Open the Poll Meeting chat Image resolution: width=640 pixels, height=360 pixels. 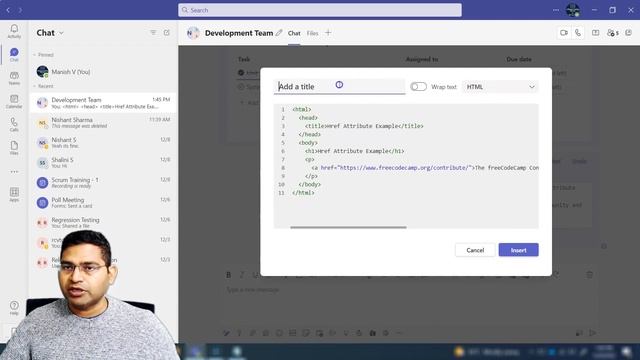pyautogui.click(x=103, y=203)
